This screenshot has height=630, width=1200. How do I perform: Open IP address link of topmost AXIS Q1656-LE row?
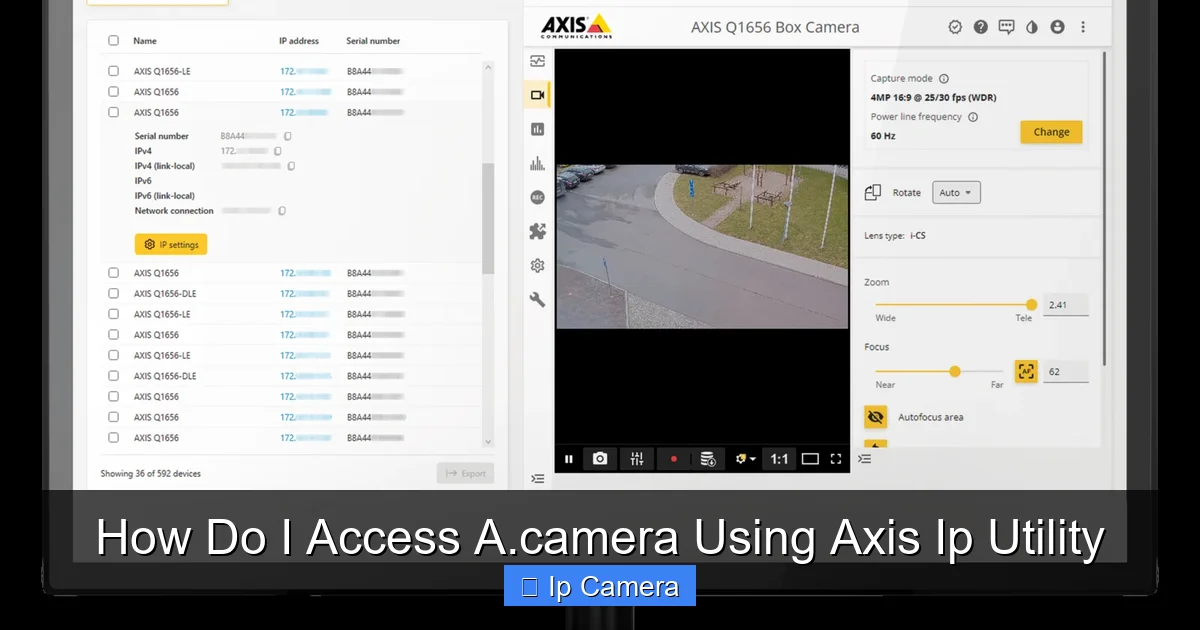click(x=305, y=71)
